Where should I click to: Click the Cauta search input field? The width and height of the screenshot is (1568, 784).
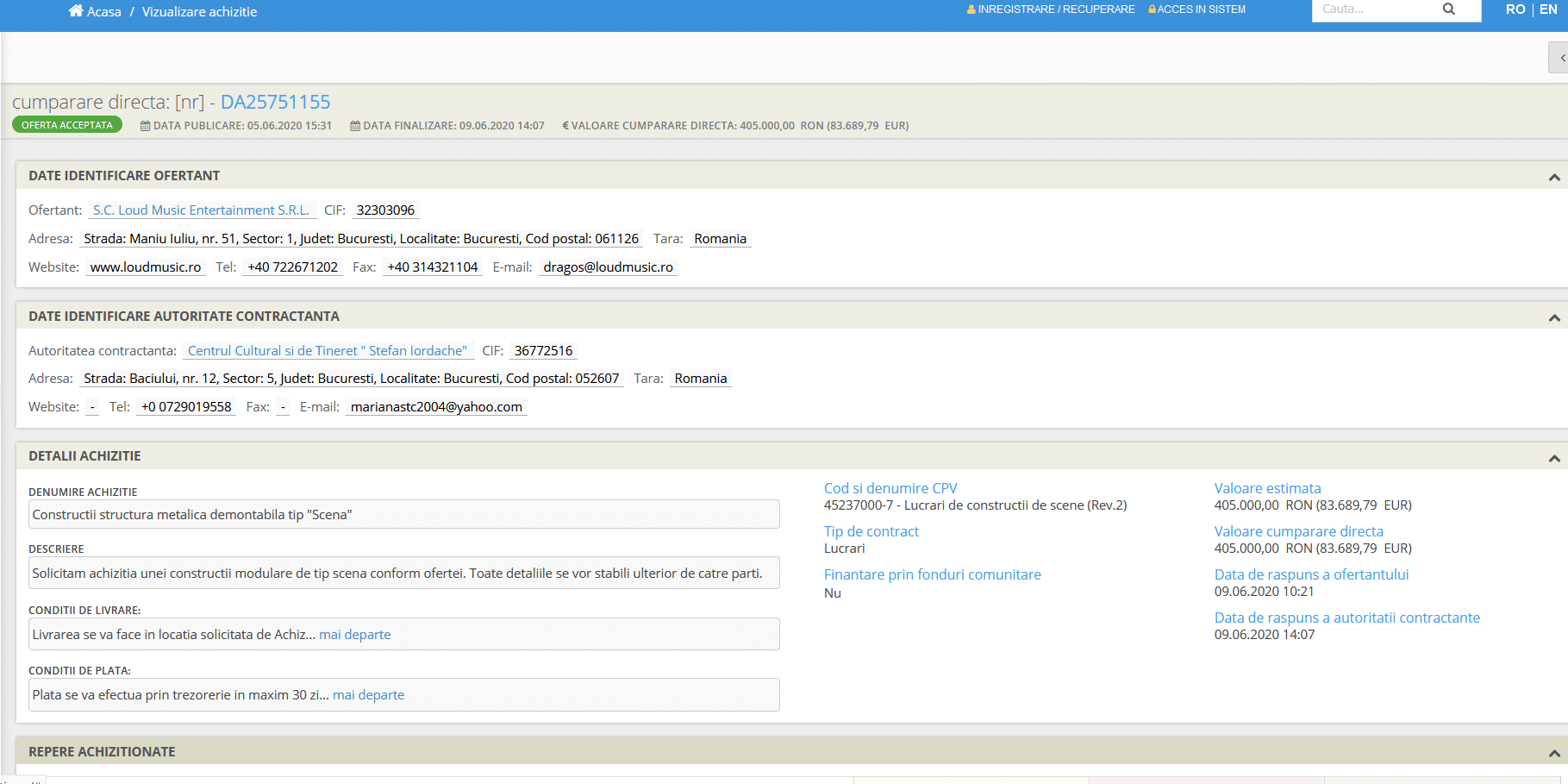(1374, 9)
